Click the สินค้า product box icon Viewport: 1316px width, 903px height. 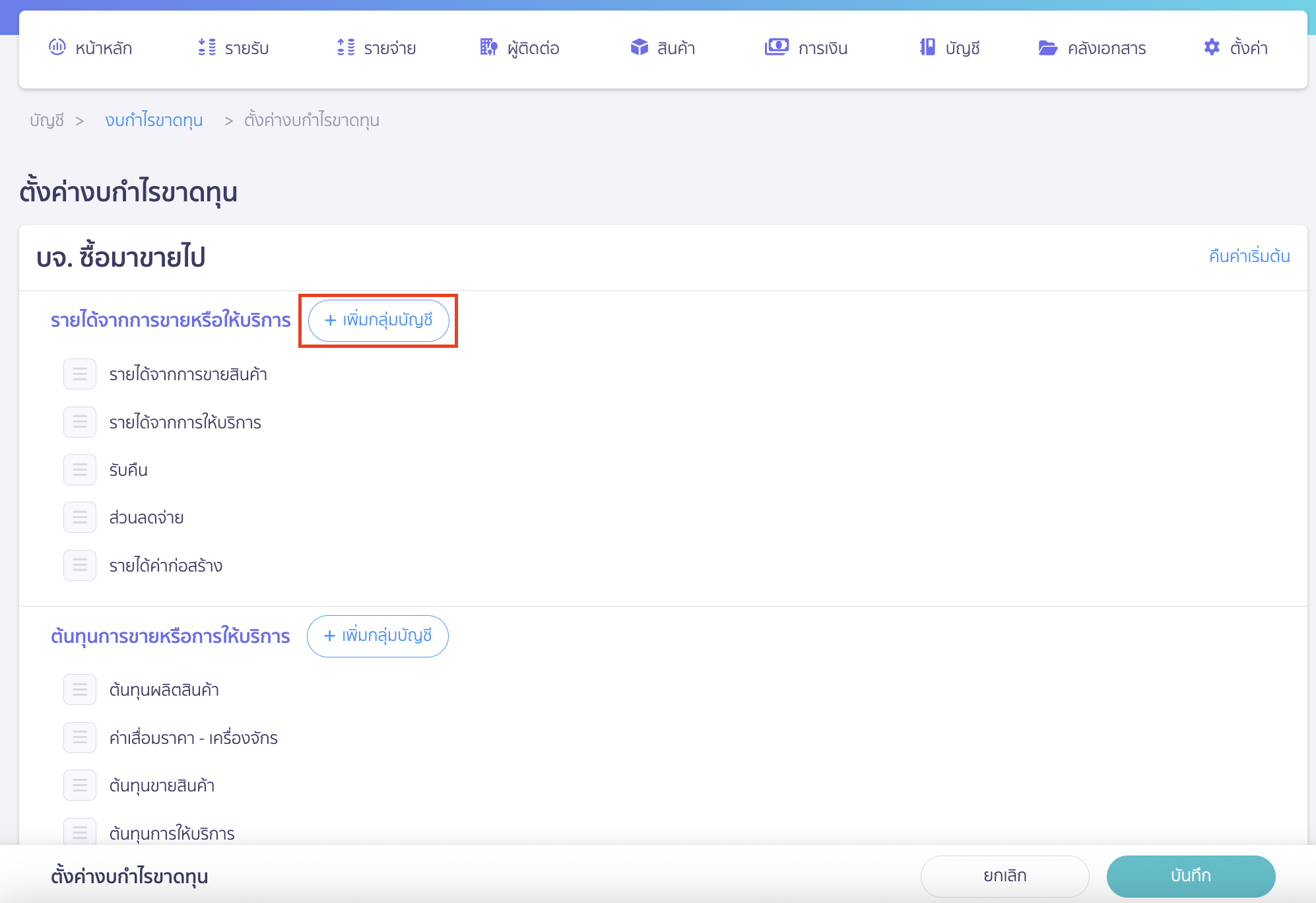tap(639, 47)
